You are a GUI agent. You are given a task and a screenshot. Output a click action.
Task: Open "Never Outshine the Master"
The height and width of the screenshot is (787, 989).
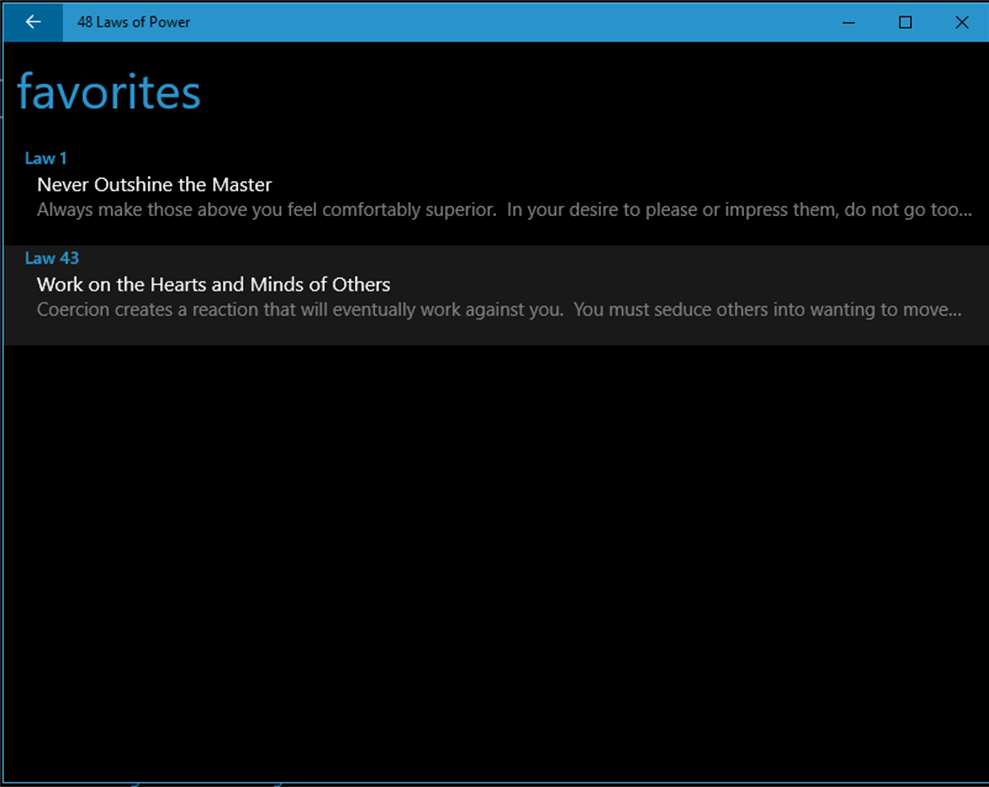click(154, 185)
